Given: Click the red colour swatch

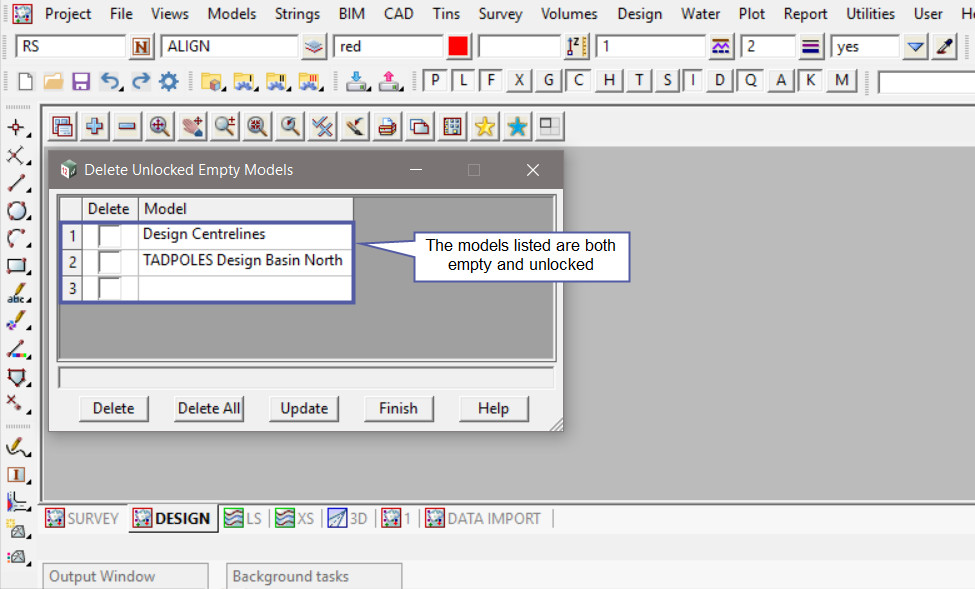Looking at the screenshot, I should click(459, 47).
